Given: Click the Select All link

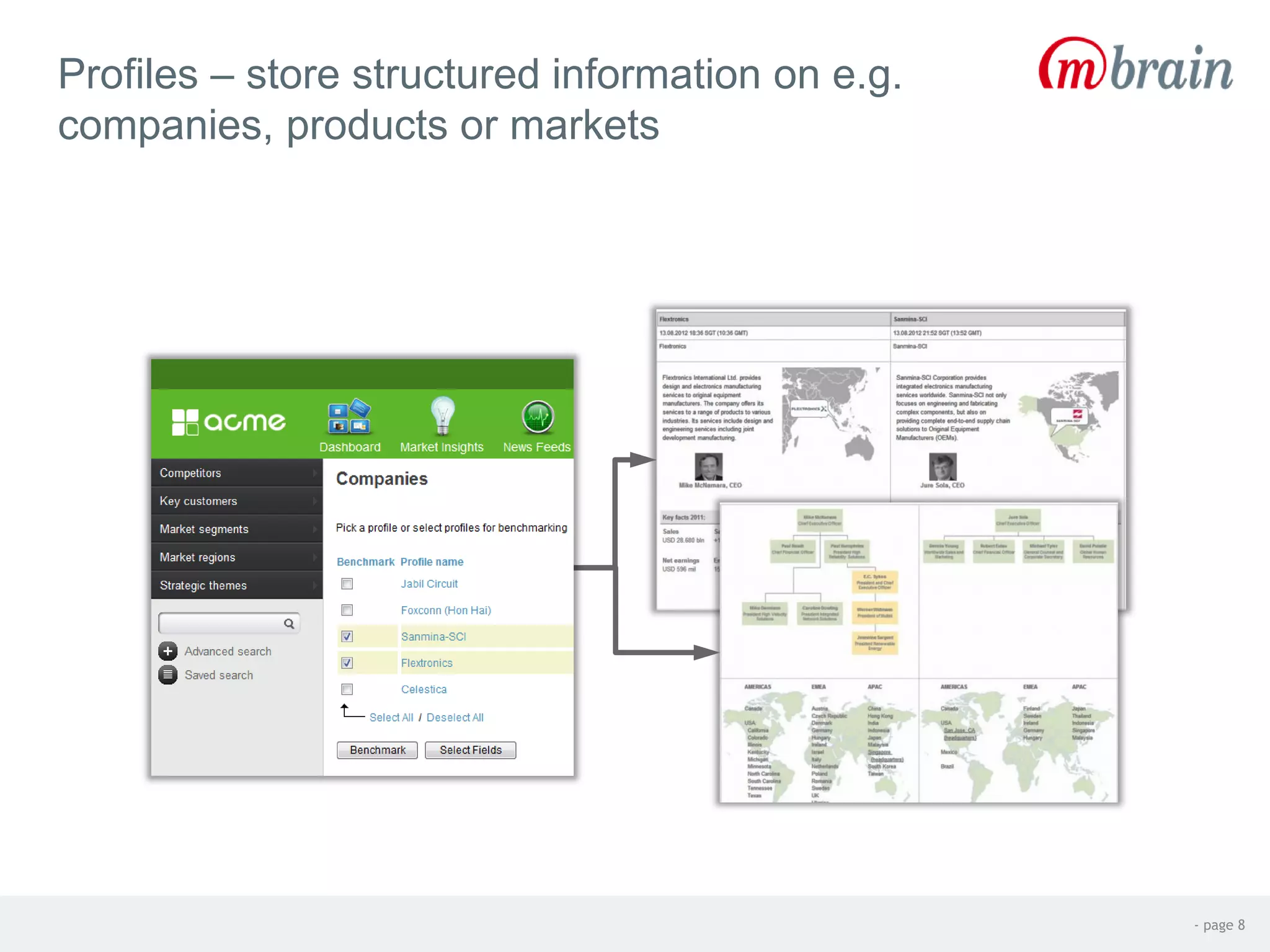Looking at the screenshot, I should (x=391, y=717).
